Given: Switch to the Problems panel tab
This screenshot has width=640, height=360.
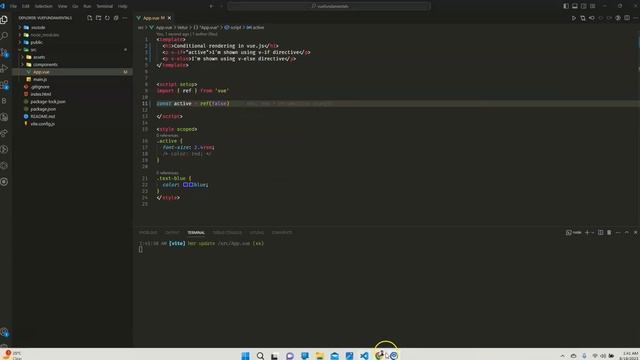Looking at the screenshot, I should point(148,232).
